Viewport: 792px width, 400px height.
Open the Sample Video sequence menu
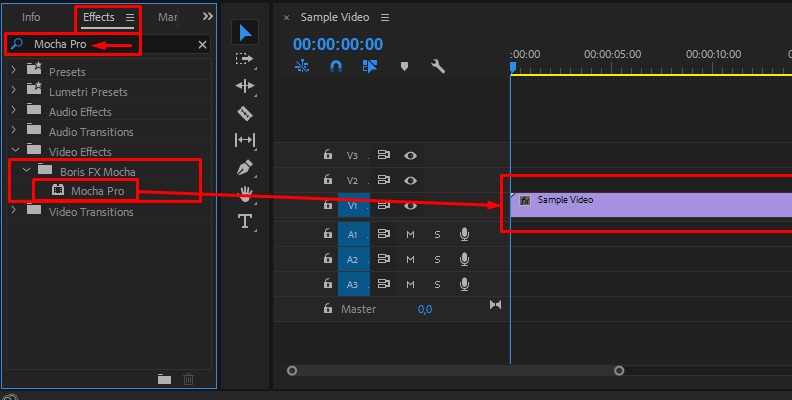tap(385, 18)
